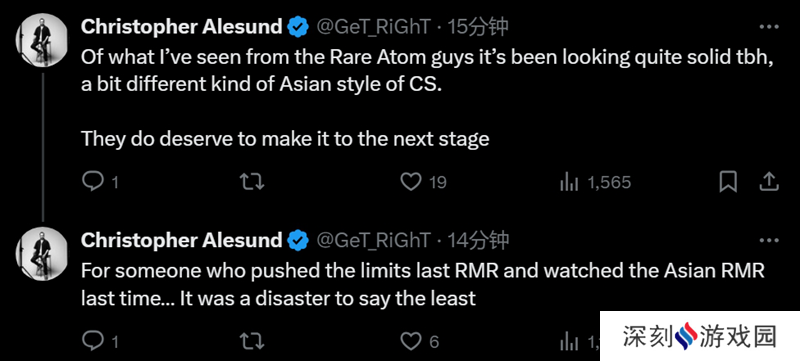Like the tweet with 6 likes
Image resolution: width=800 pixels, height=361 pixels.
tap(419, 341)
